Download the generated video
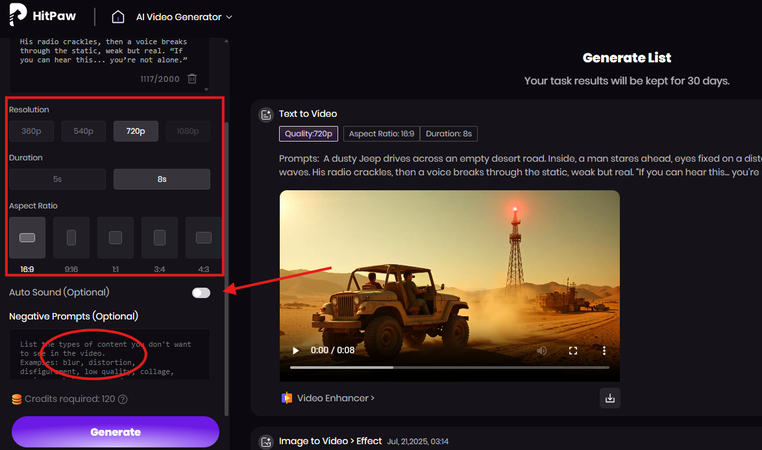This screenshot has width=762, height=450. [x=610, y=398]
